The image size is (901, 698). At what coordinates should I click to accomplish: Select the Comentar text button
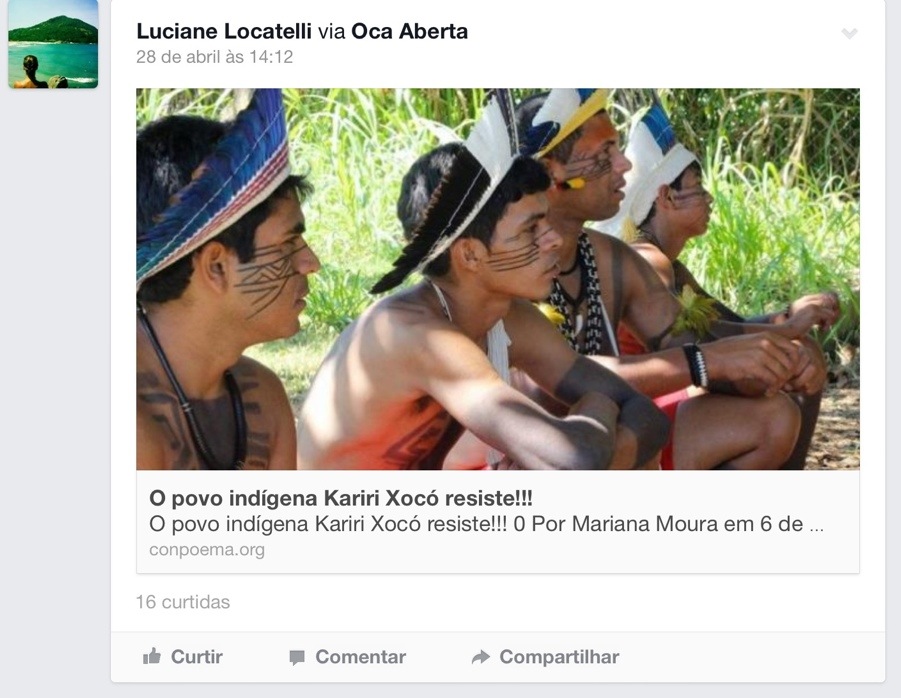[x=360, y=657]
